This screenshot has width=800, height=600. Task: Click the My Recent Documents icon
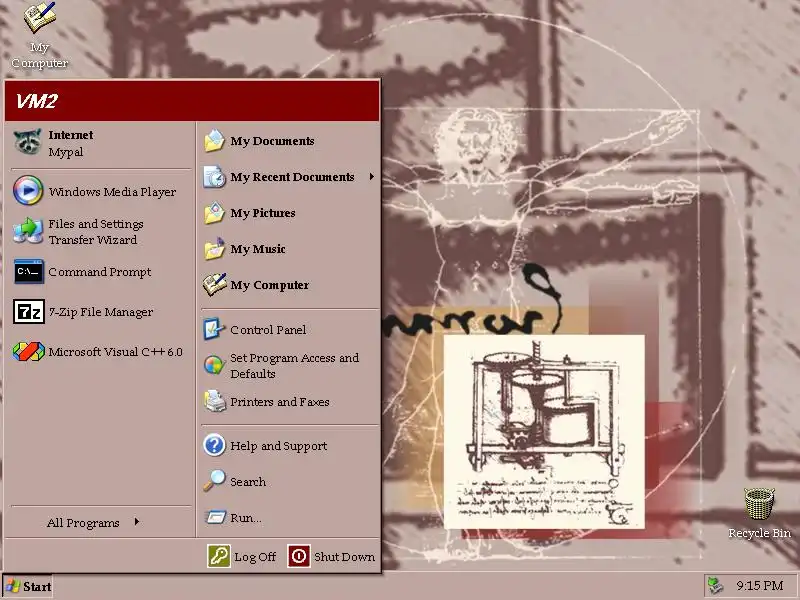coord(214,177)
